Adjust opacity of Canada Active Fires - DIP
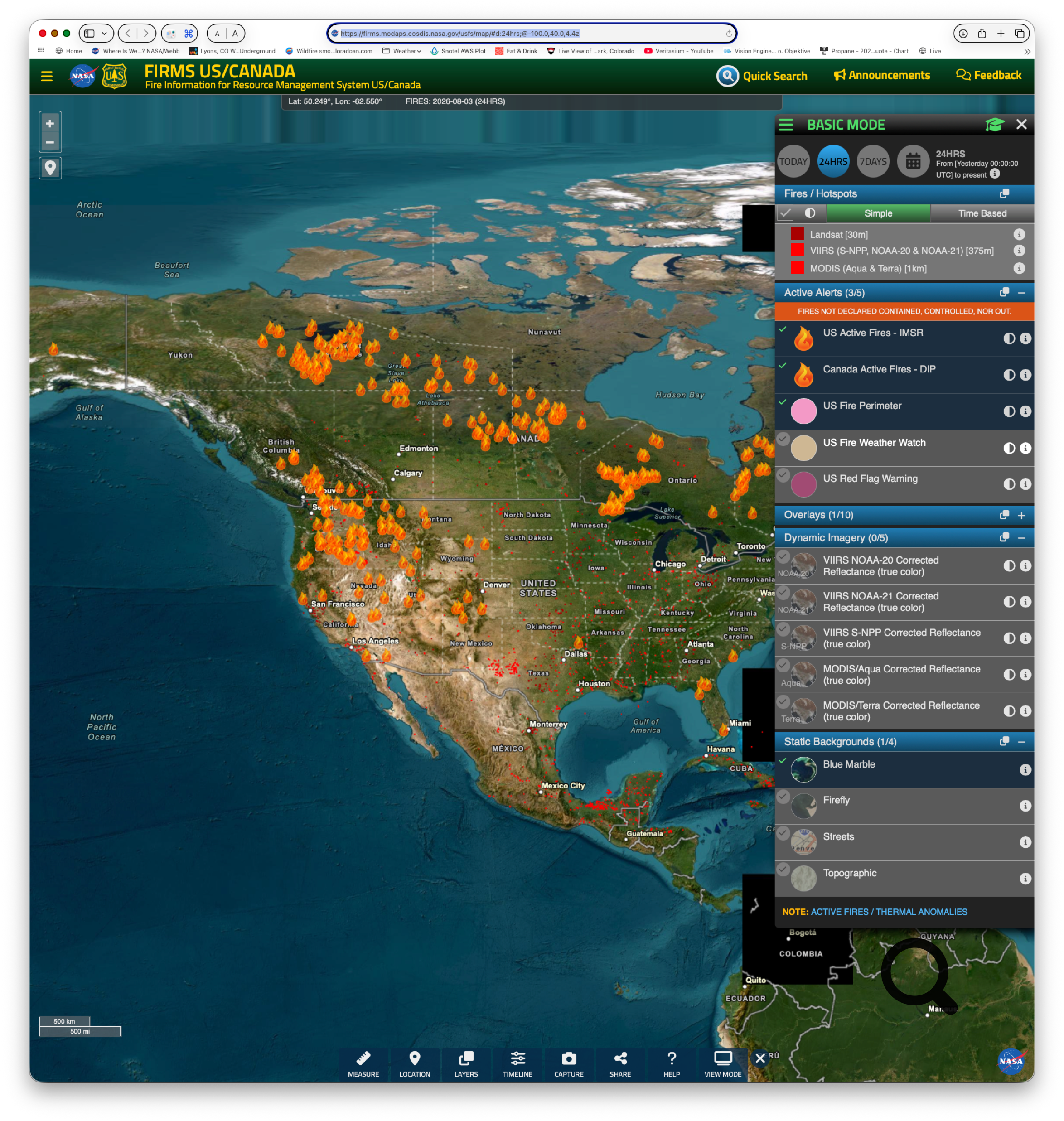 [x=1009, y=375]
